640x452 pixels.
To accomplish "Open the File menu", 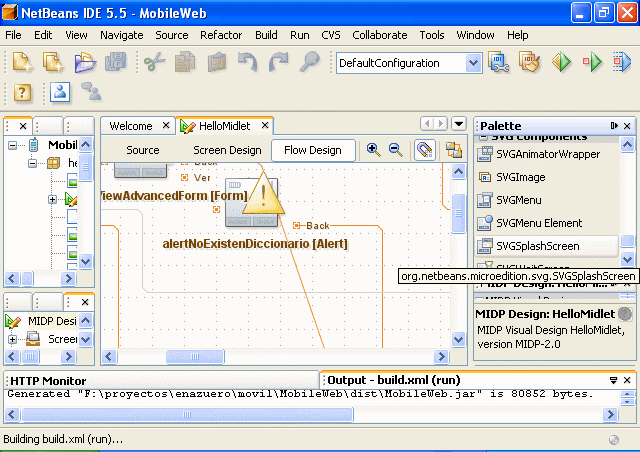I will click(13, 35).
